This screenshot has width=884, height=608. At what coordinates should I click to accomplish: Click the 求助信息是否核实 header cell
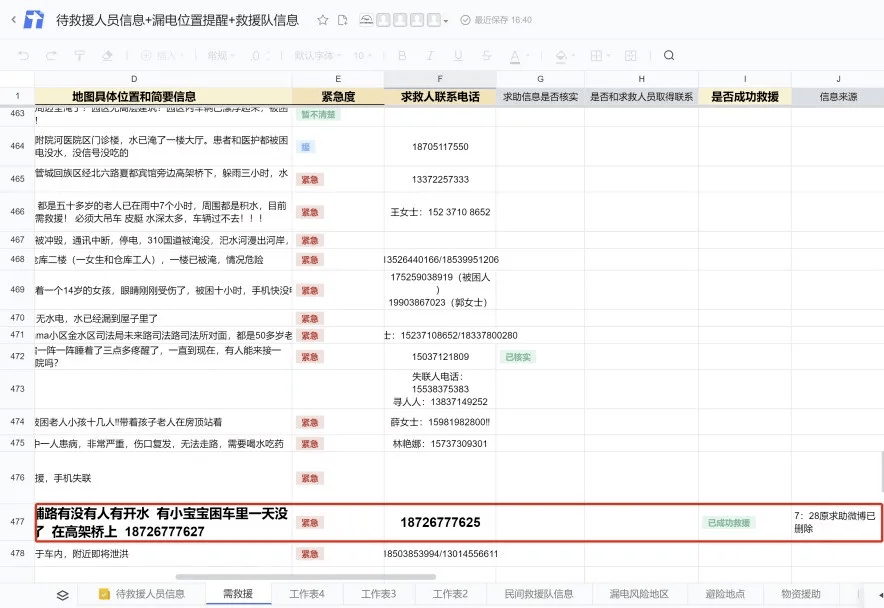point(540,96)
